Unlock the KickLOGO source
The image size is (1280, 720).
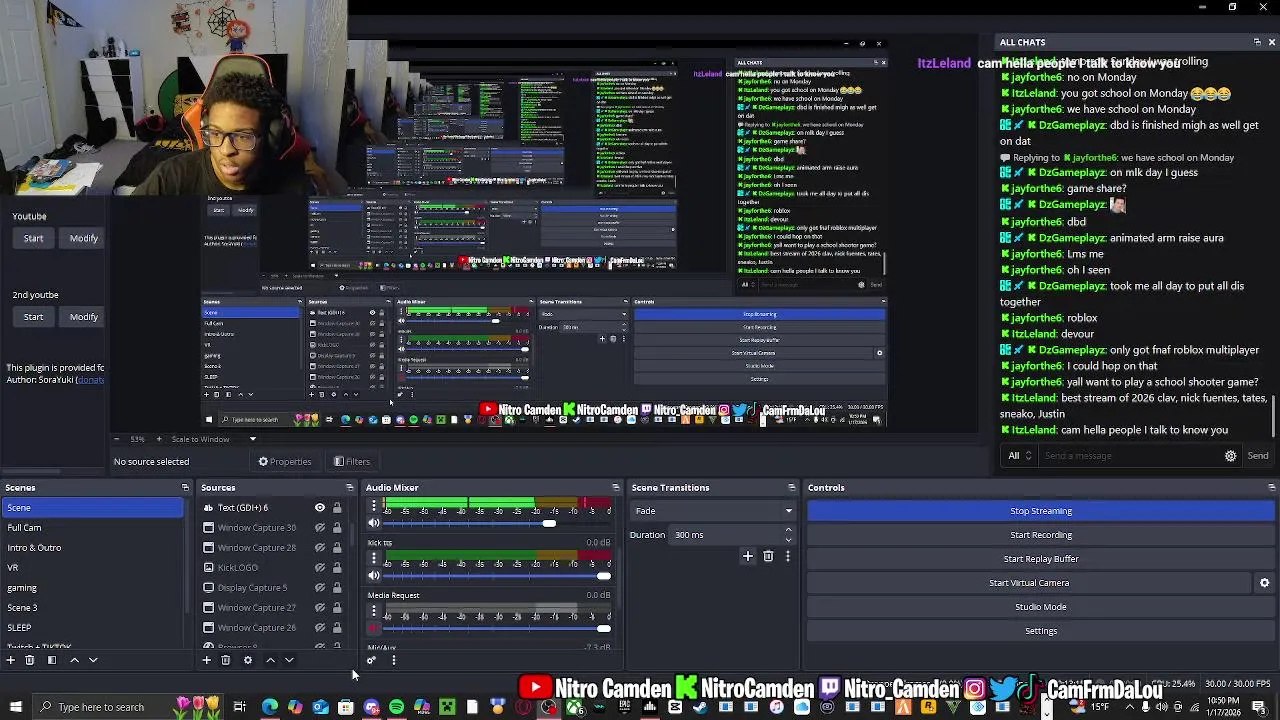(x=337, y=568)
